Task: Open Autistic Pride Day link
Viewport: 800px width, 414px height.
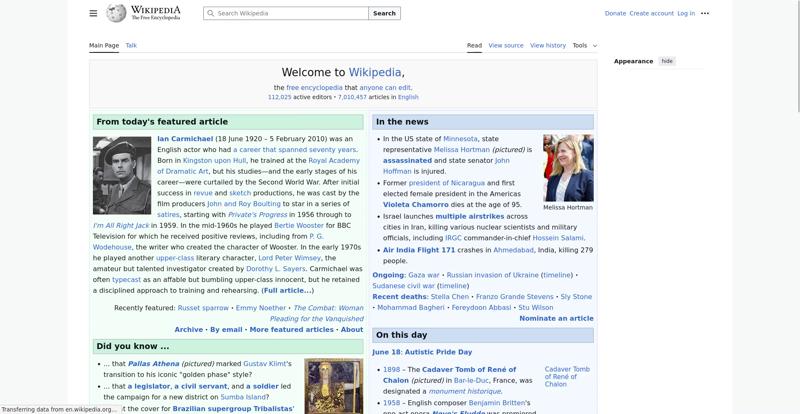Action: 439,352
